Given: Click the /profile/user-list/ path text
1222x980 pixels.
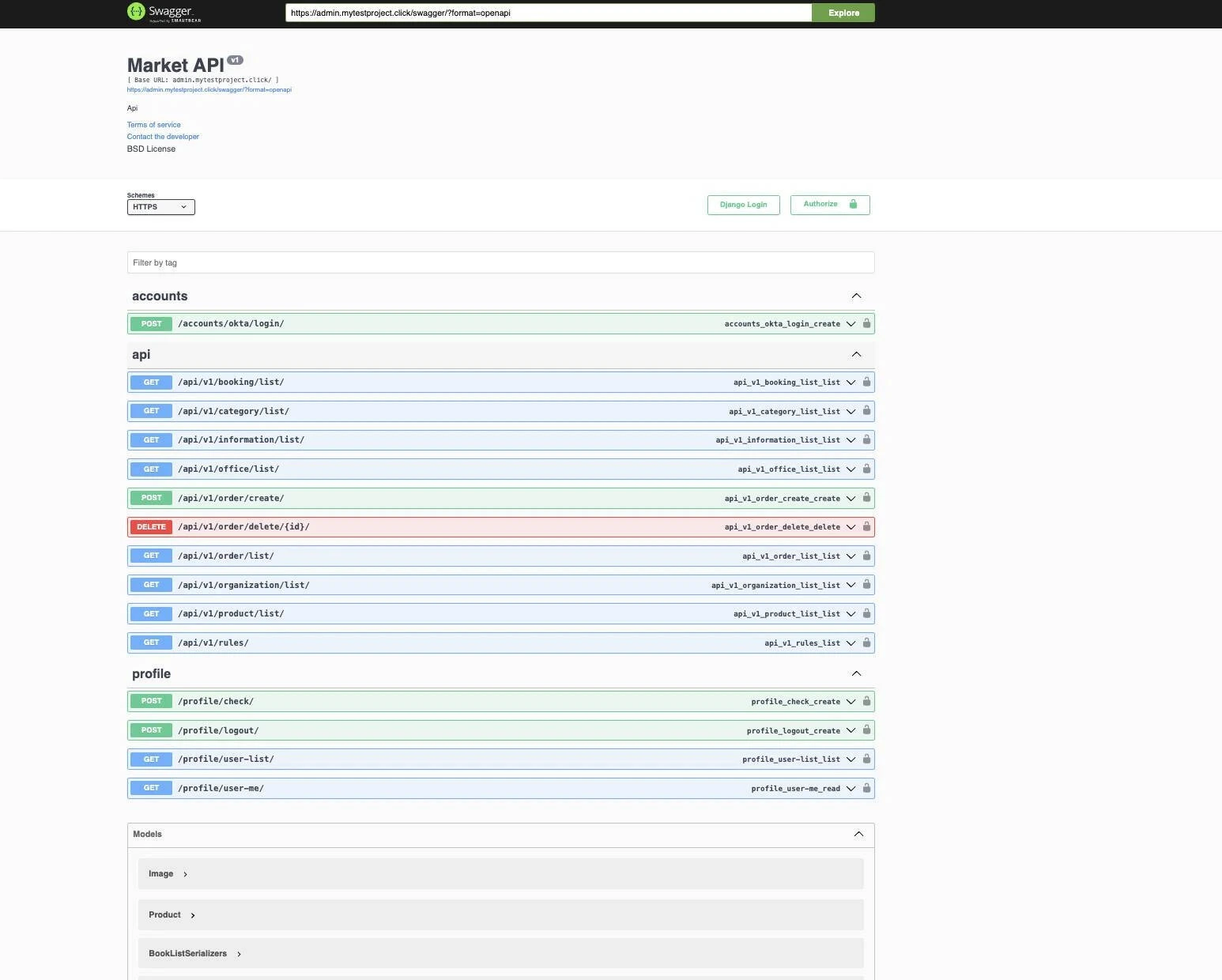Looking at the screenshot, I should (226, 759).
